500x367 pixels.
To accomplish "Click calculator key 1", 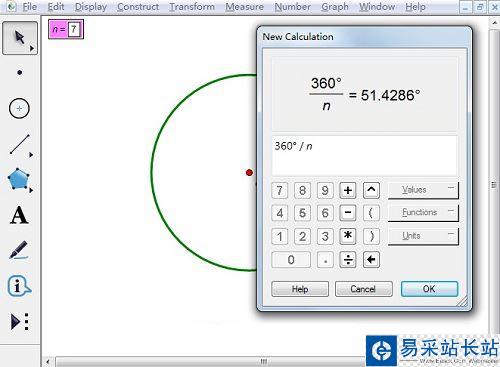I will 280,236.
